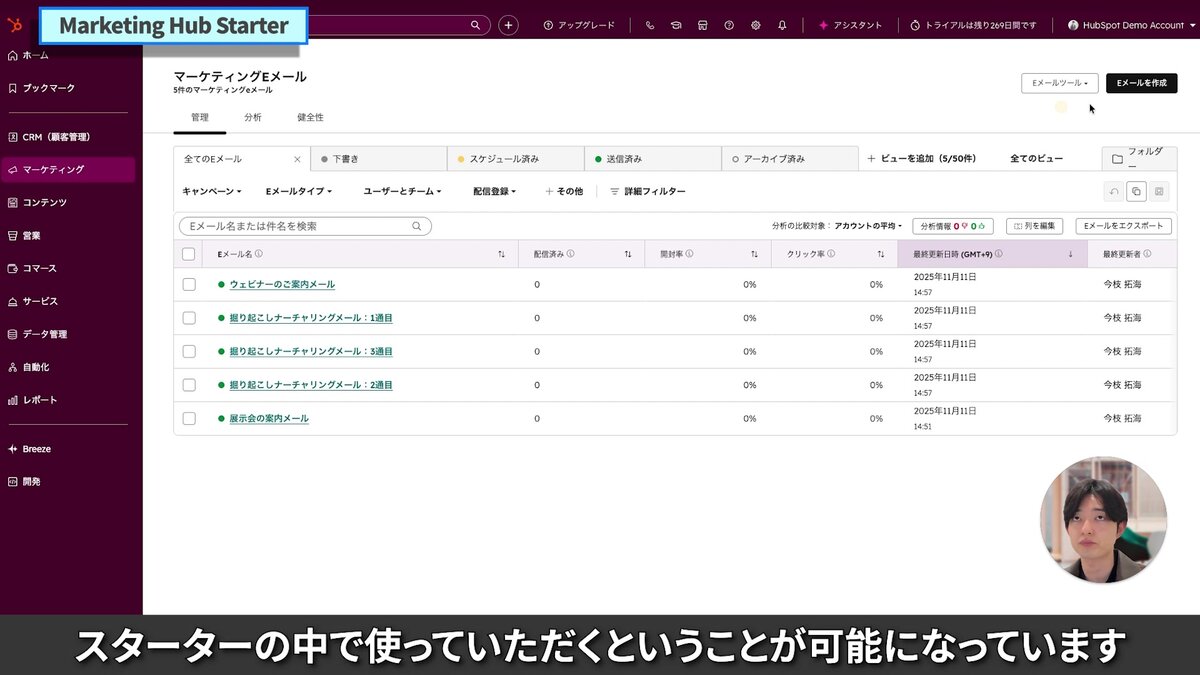
Task: Click the settings gear in top bar
Action: (756, 24)
